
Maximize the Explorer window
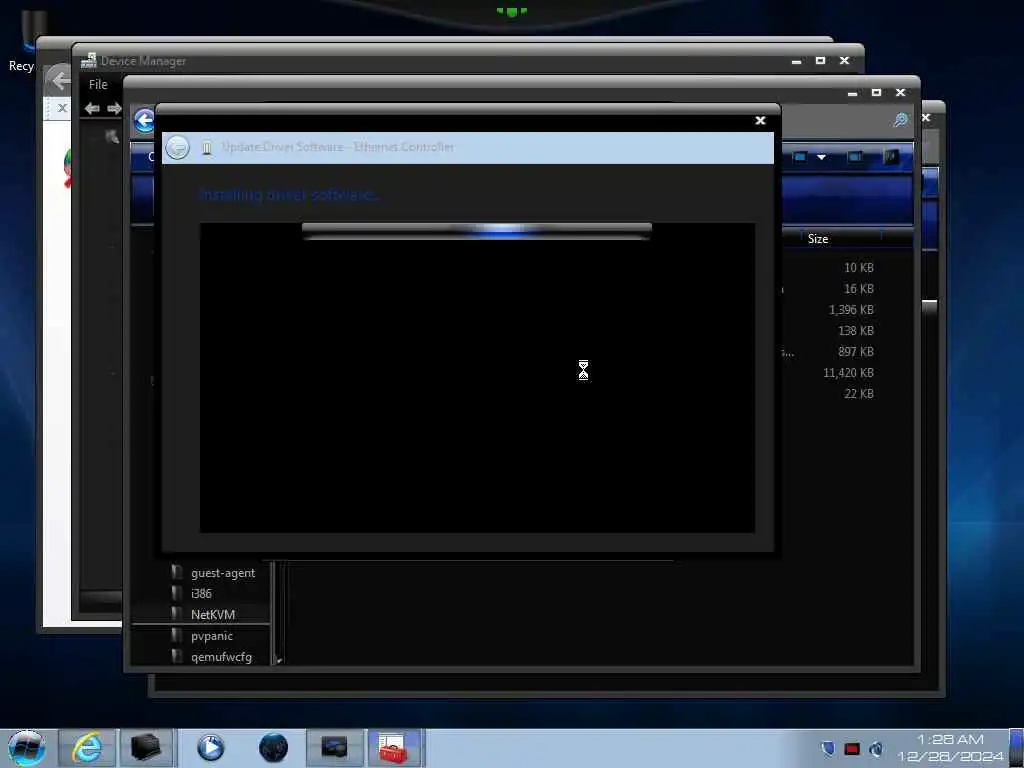(876, 93)
